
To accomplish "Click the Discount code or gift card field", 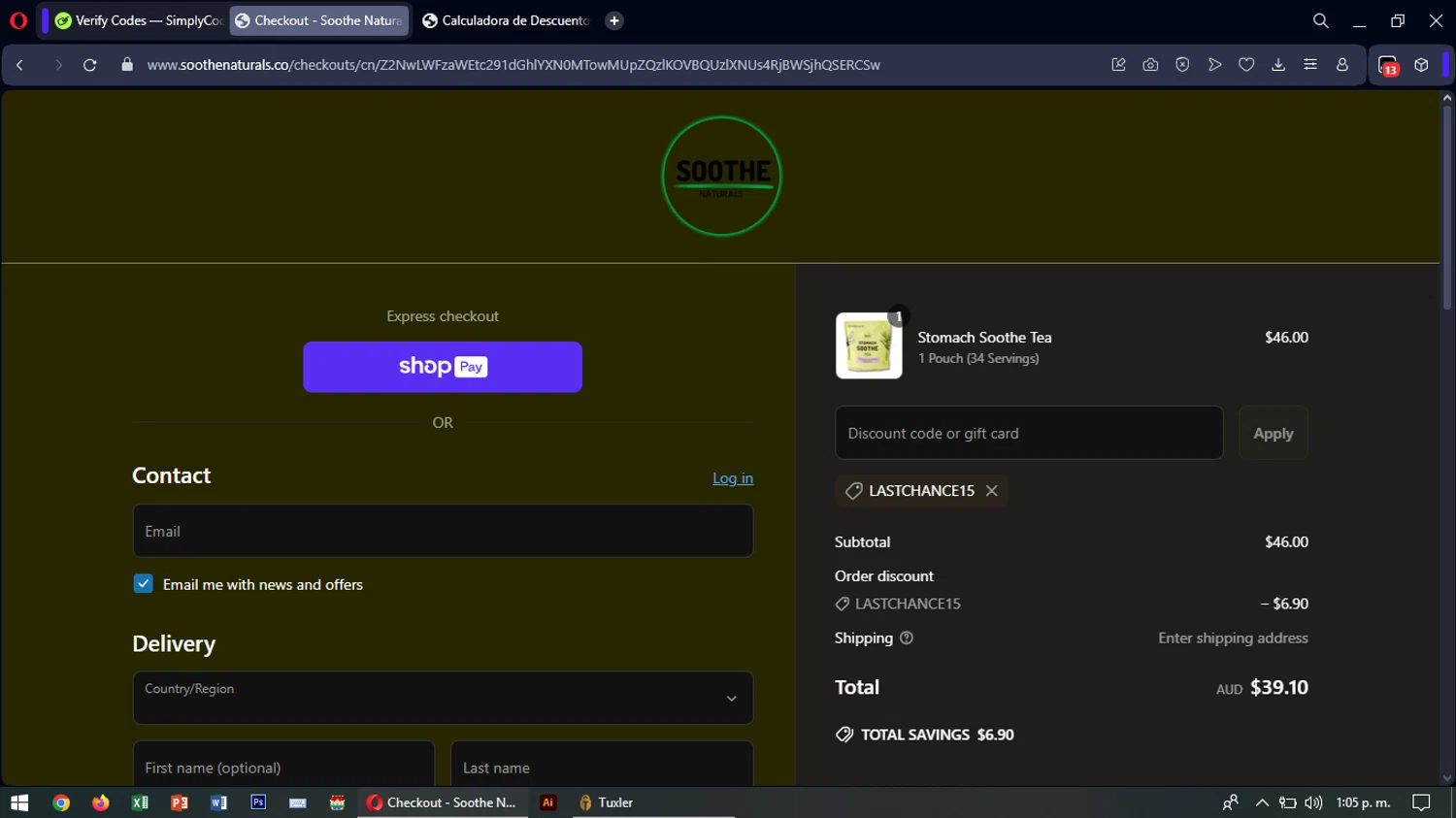I will tap(1029, 433).
